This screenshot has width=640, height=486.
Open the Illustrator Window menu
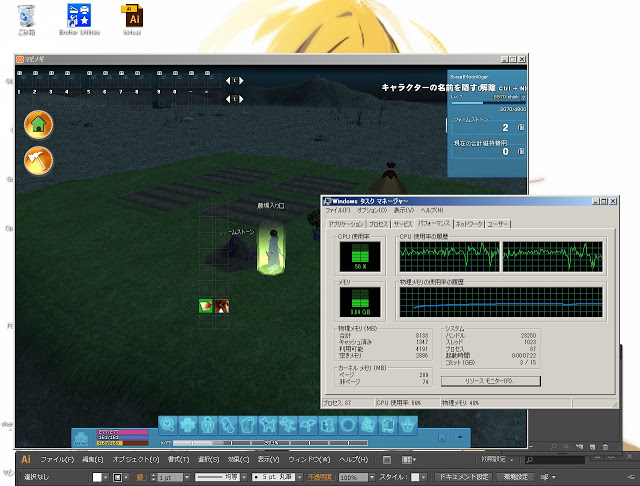[309, 459]
